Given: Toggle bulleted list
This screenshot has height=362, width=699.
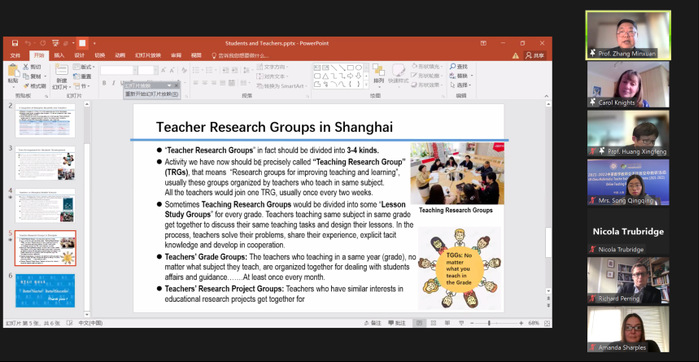Looking at the screenshot, I should tap(197, 70).
